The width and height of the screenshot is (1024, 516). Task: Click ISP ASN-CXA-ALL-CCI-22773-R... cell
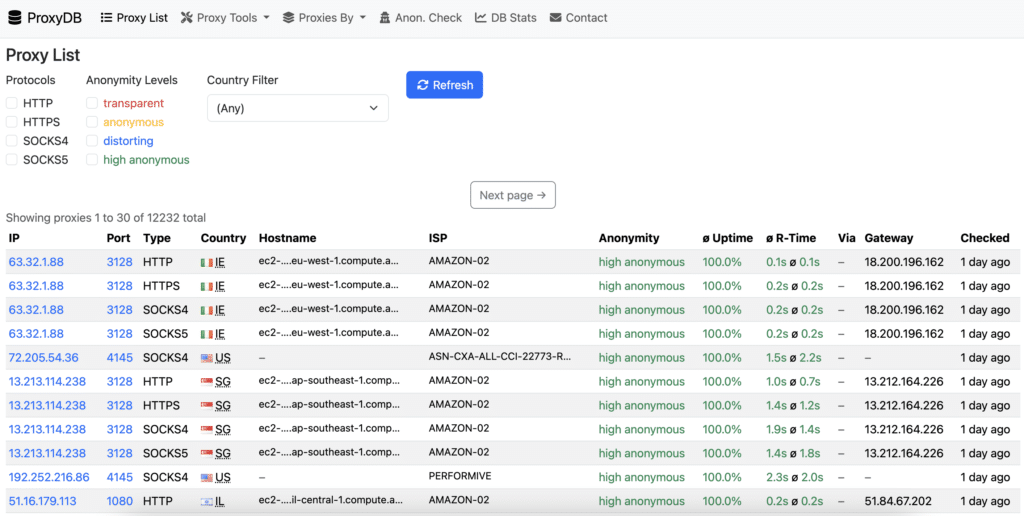point(500,357)
